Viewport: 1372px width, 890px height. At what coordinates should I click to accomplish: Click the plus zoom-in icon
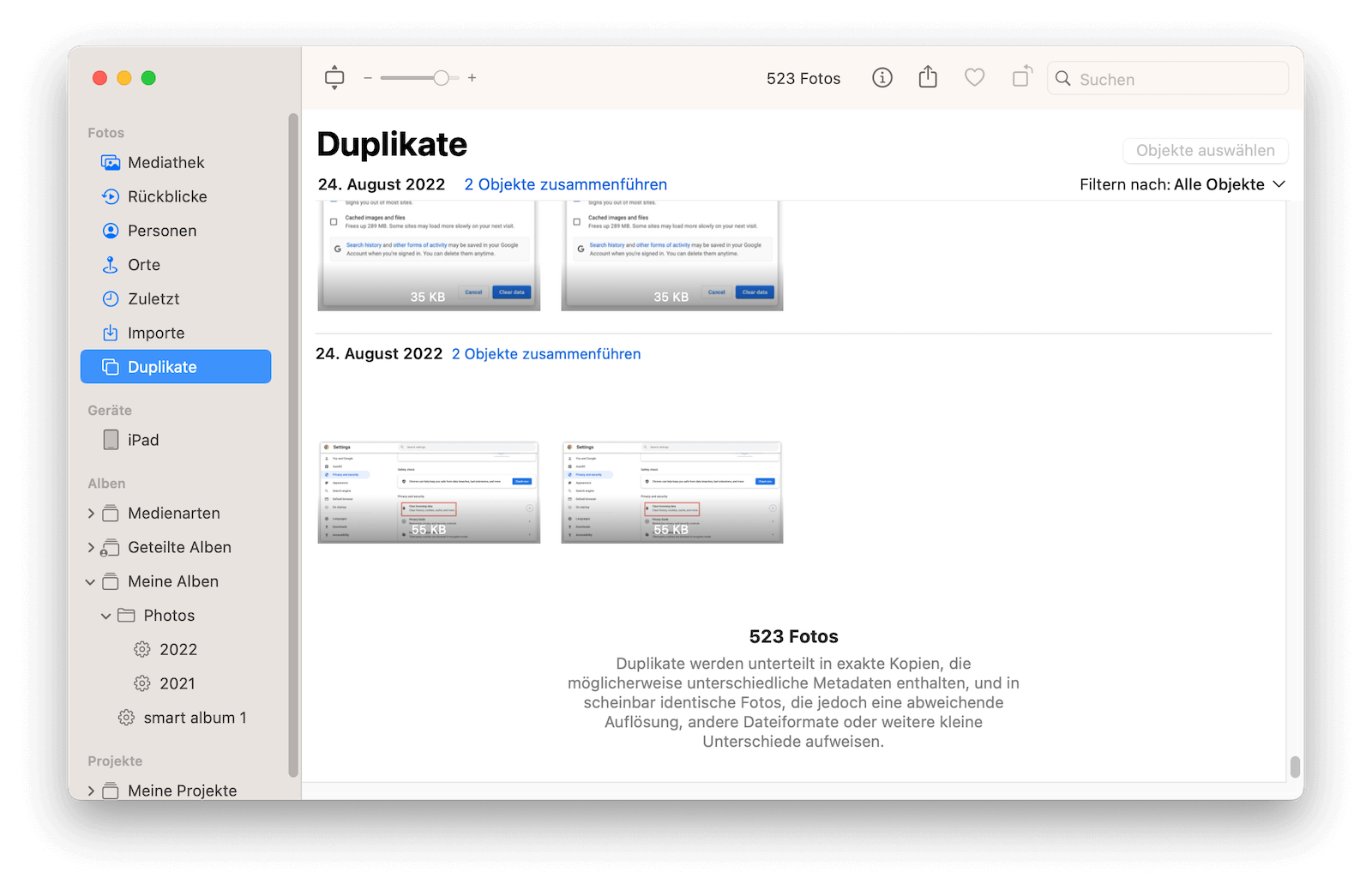472,78
